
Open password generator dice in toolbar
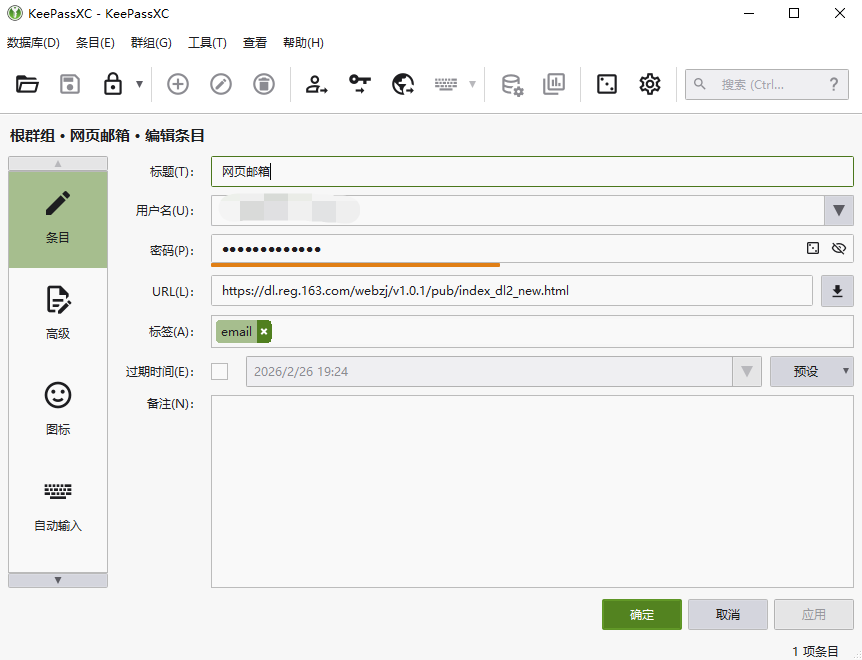pos(607,84)
